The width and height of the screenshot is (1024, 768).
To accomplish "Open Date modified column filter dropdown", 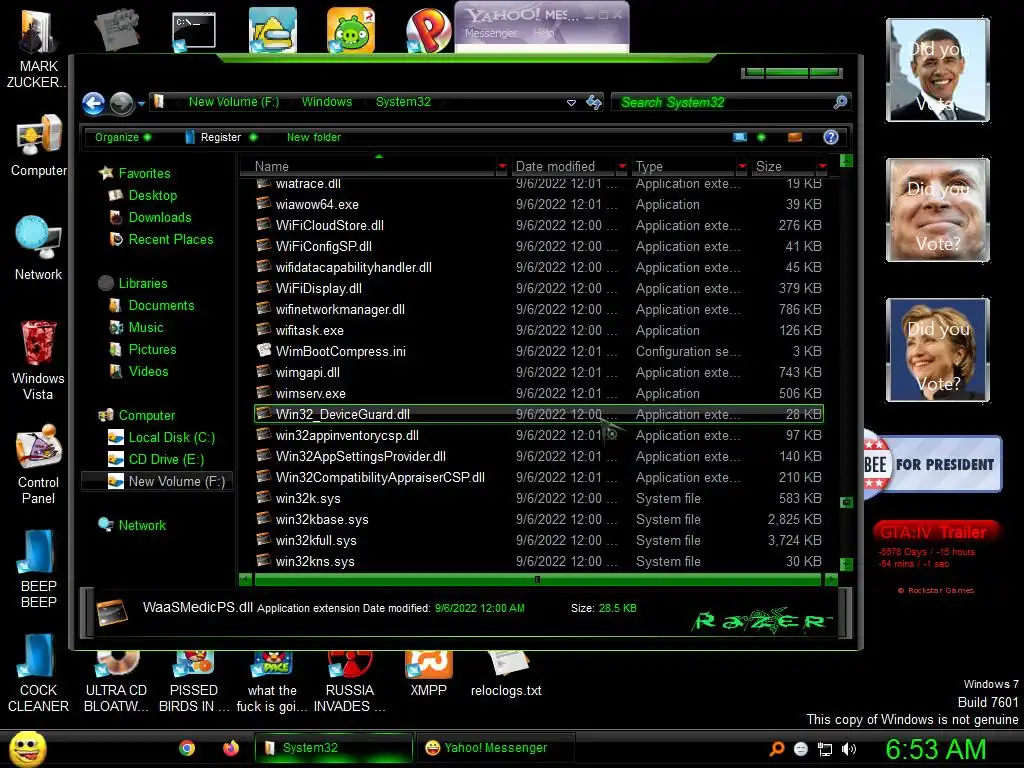I will [x=622, y=167].
